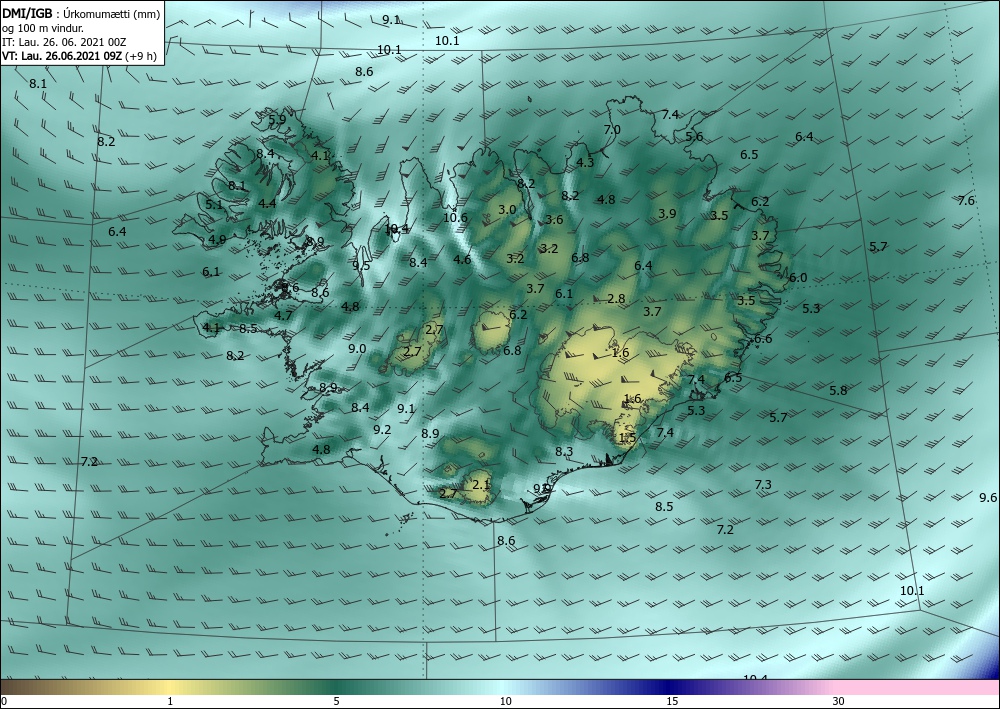Click the 3.0 value label
Screen dimensions: 1000x709
(x=507, y=210)
